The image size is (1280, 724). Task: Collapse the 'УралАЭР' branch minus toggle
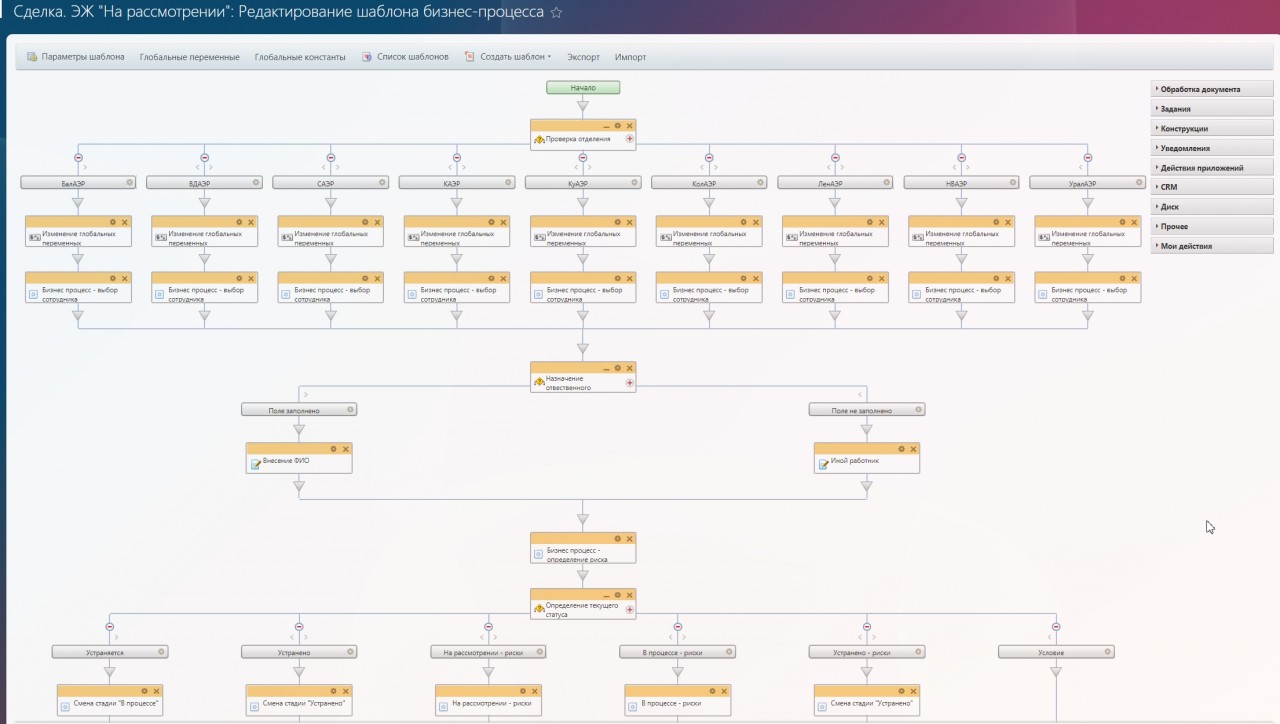(x=1088, y=157)
